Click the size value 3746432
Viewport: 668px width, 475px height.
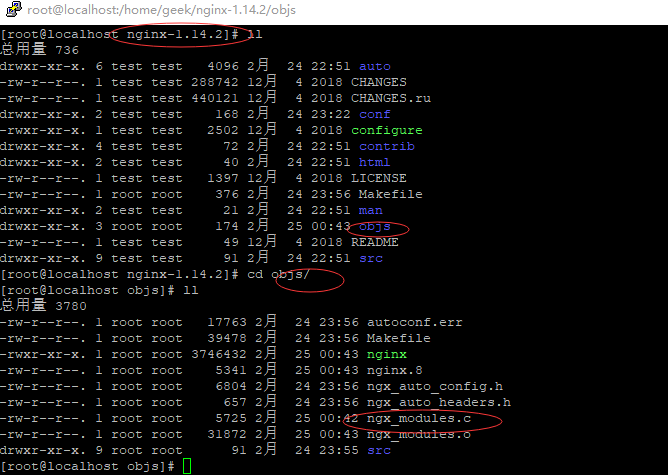(219, 354)
